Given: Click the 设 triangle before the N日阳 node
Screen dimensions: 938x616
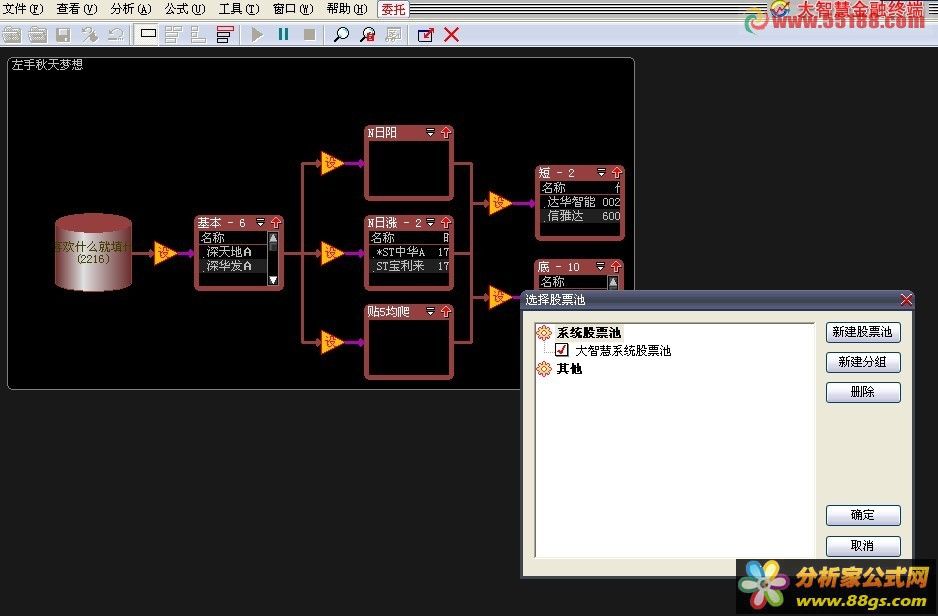Looking at the screenshot, I should [331, 163].
